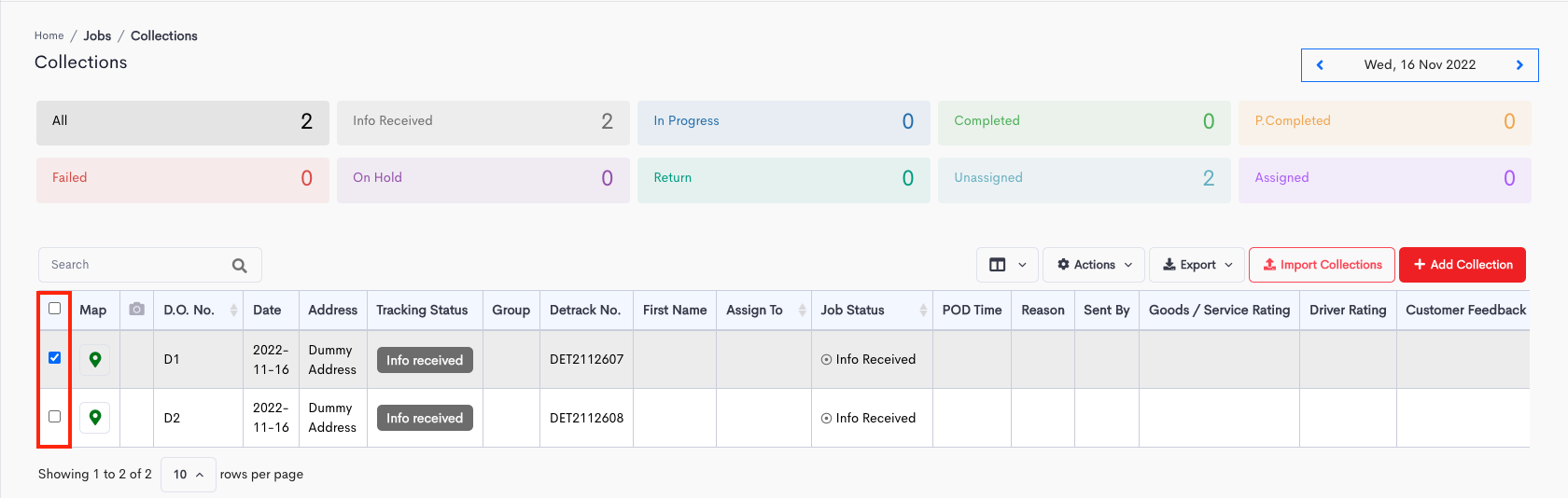Sort by Job Status column arrows
The height and width of the screenshot is (498, 1568).
pyautogui.click(x=922, y=311)
